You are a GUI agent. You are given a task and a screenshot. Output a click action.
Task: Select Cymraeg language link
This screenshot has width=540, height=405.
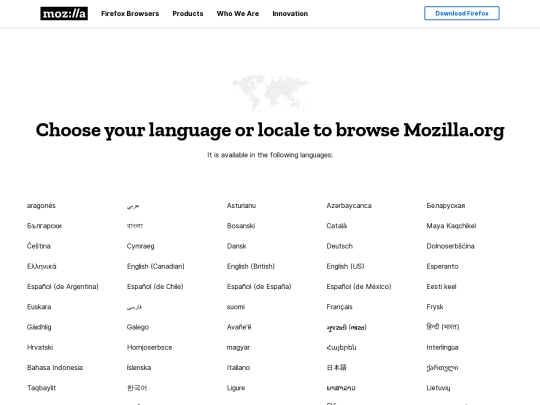[x=141, y=246]
